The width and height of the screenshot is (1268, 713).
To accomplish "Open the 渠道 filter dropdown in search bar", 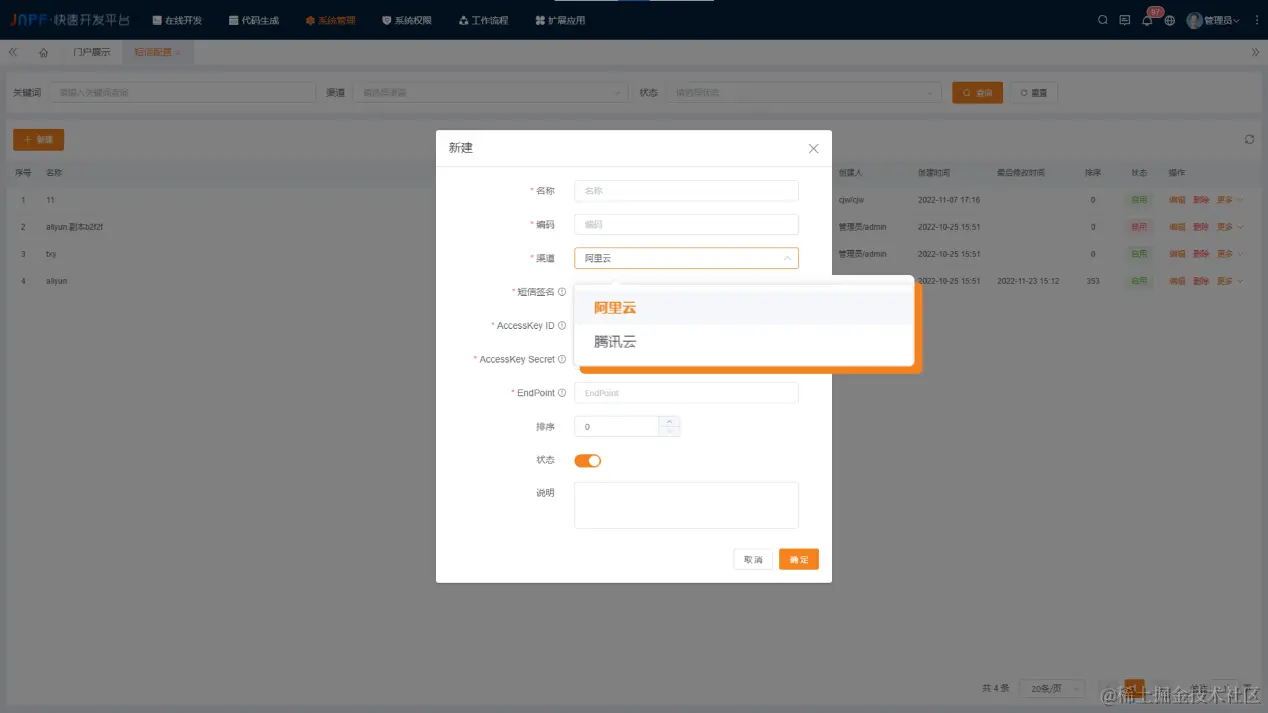I will pyautogui.click(x=491, y=92).
